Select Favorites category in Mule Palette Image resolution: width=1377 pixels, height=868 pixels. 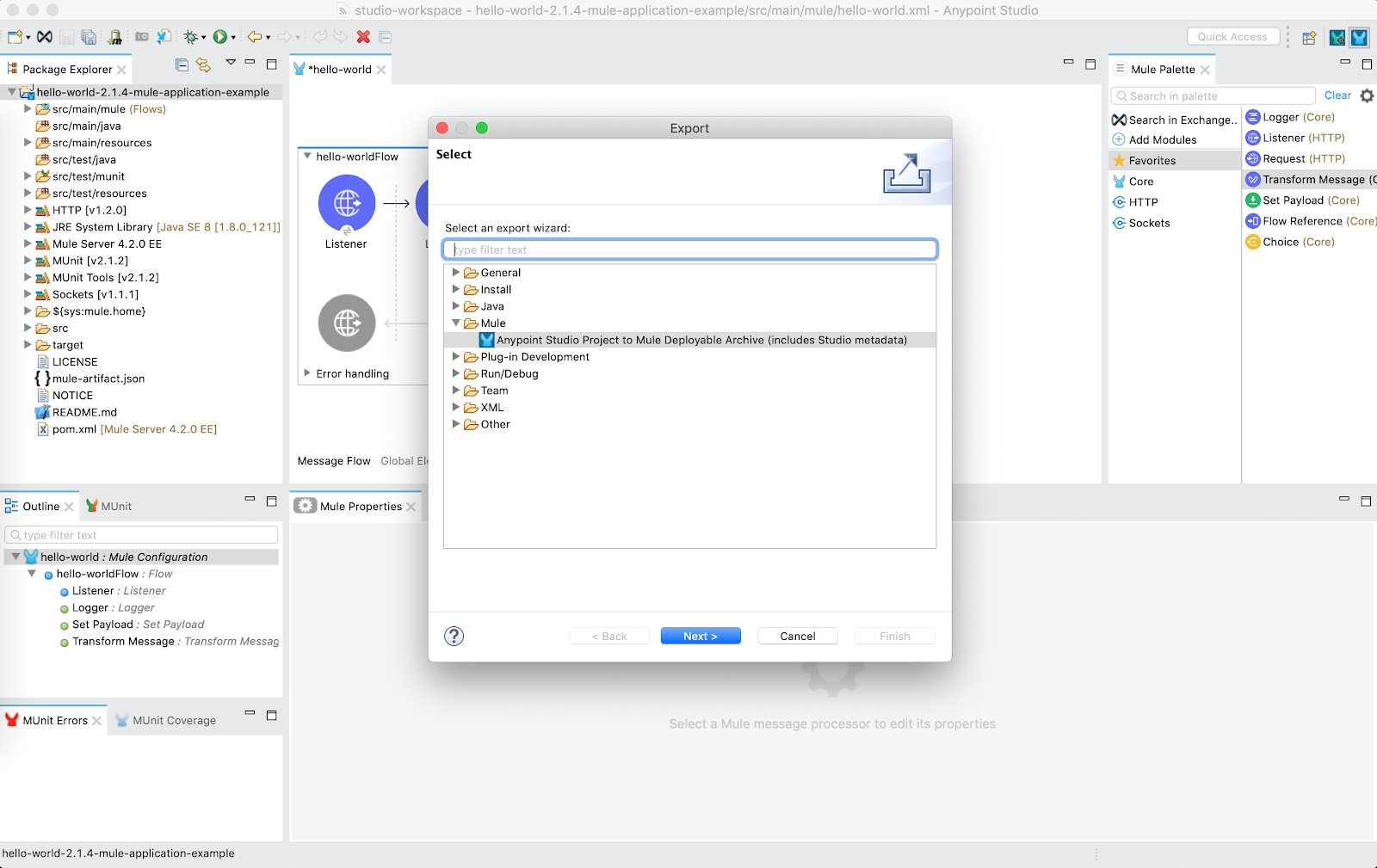(x=1175, y=161)
